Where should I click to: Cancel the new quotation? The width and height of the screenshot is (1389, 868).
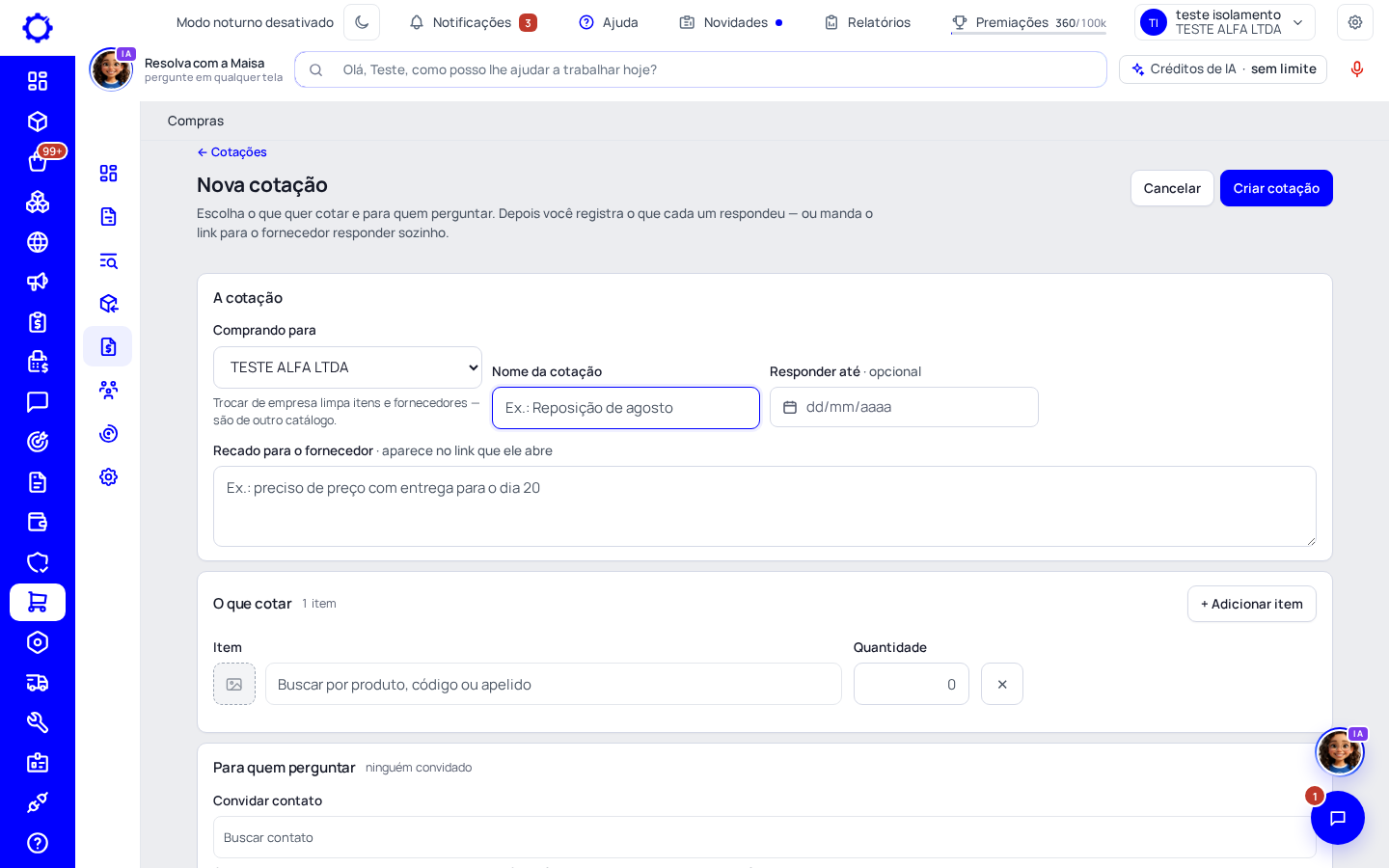coord(1172,188)
